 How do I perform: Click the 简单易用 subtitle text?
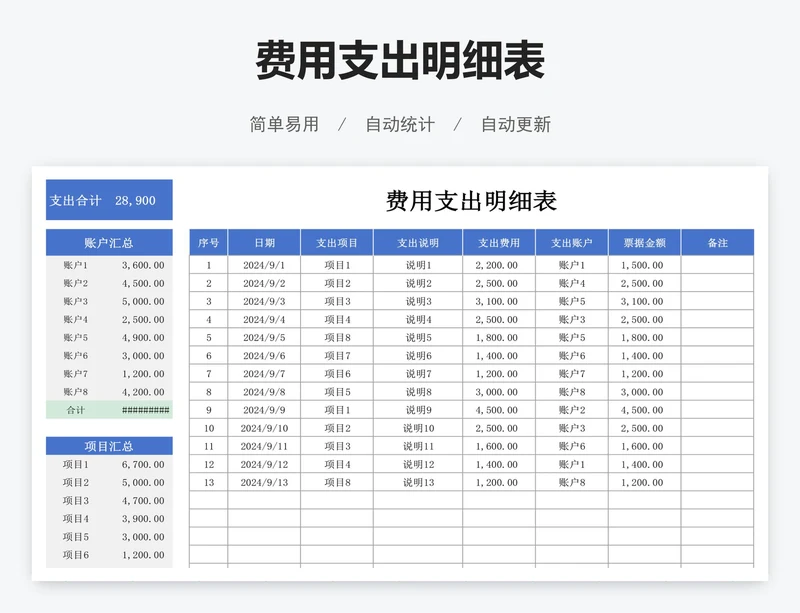[284, 125]
